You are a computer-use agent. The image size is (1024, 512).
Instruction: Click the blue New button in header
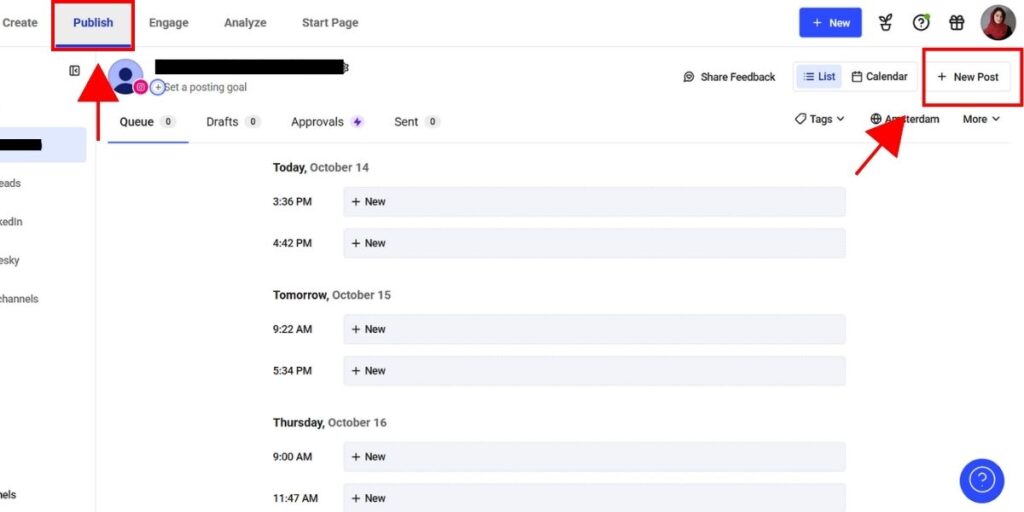pos(830,23)
